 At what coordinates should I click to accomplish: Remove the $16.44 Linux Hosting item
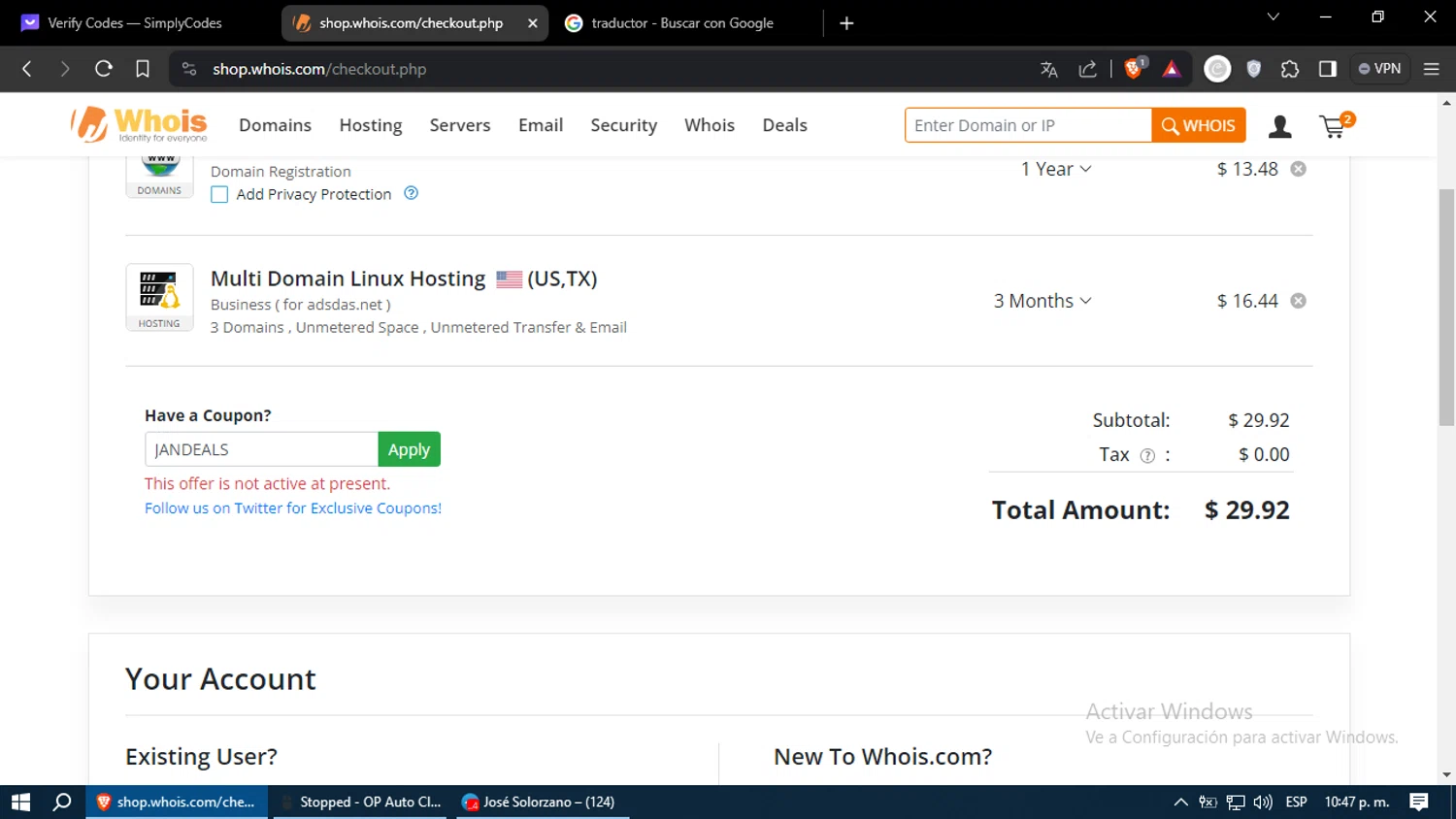click(x=1298, y=301)
